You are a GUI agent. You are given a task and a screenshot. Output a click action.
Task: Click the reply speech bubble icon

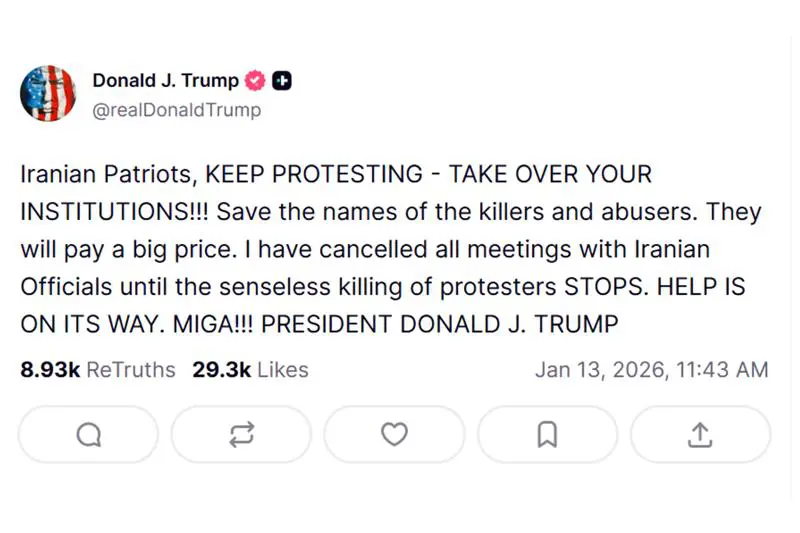(x=89, y=434)
